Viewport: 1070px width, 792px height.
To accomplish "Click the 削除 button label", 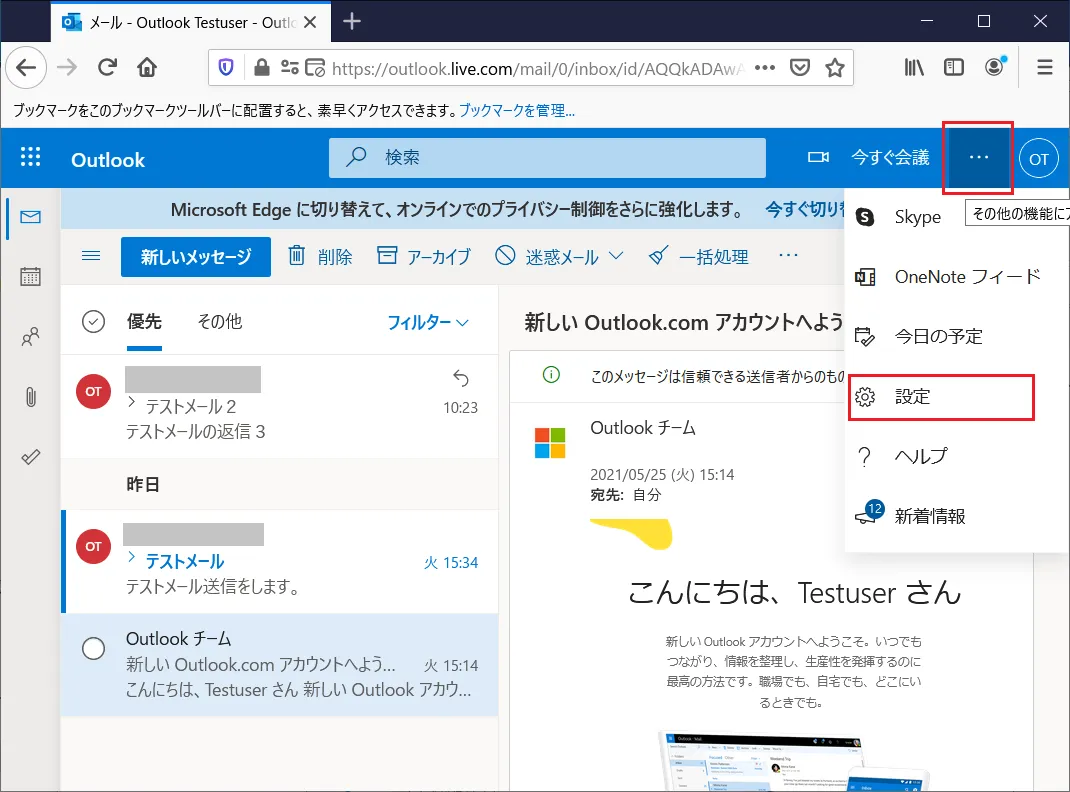I will pyautogui.click(x=335, y=256).
